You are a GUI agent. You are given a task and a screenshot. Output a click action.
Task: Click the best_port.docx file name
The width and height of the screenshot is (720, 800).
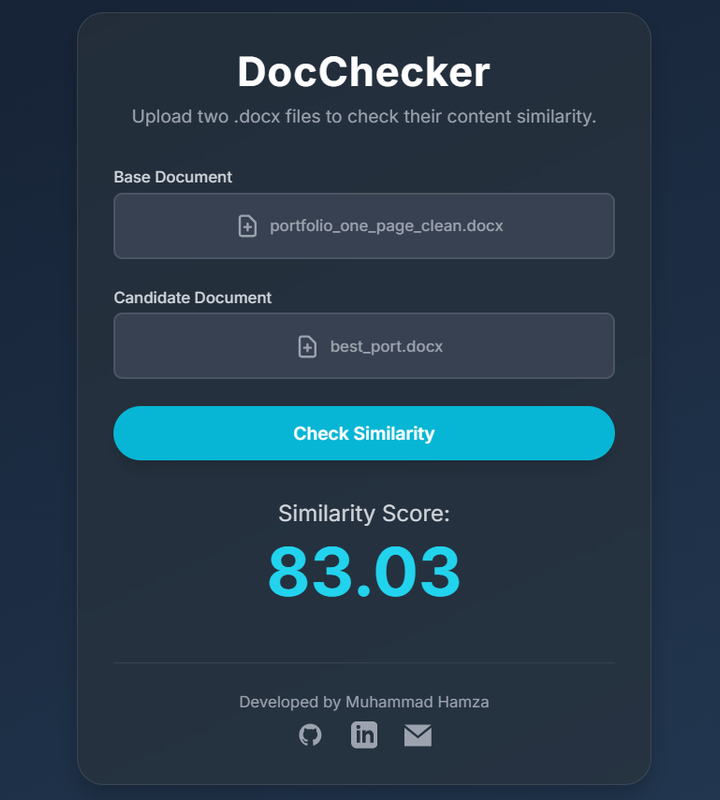[386, 346]
